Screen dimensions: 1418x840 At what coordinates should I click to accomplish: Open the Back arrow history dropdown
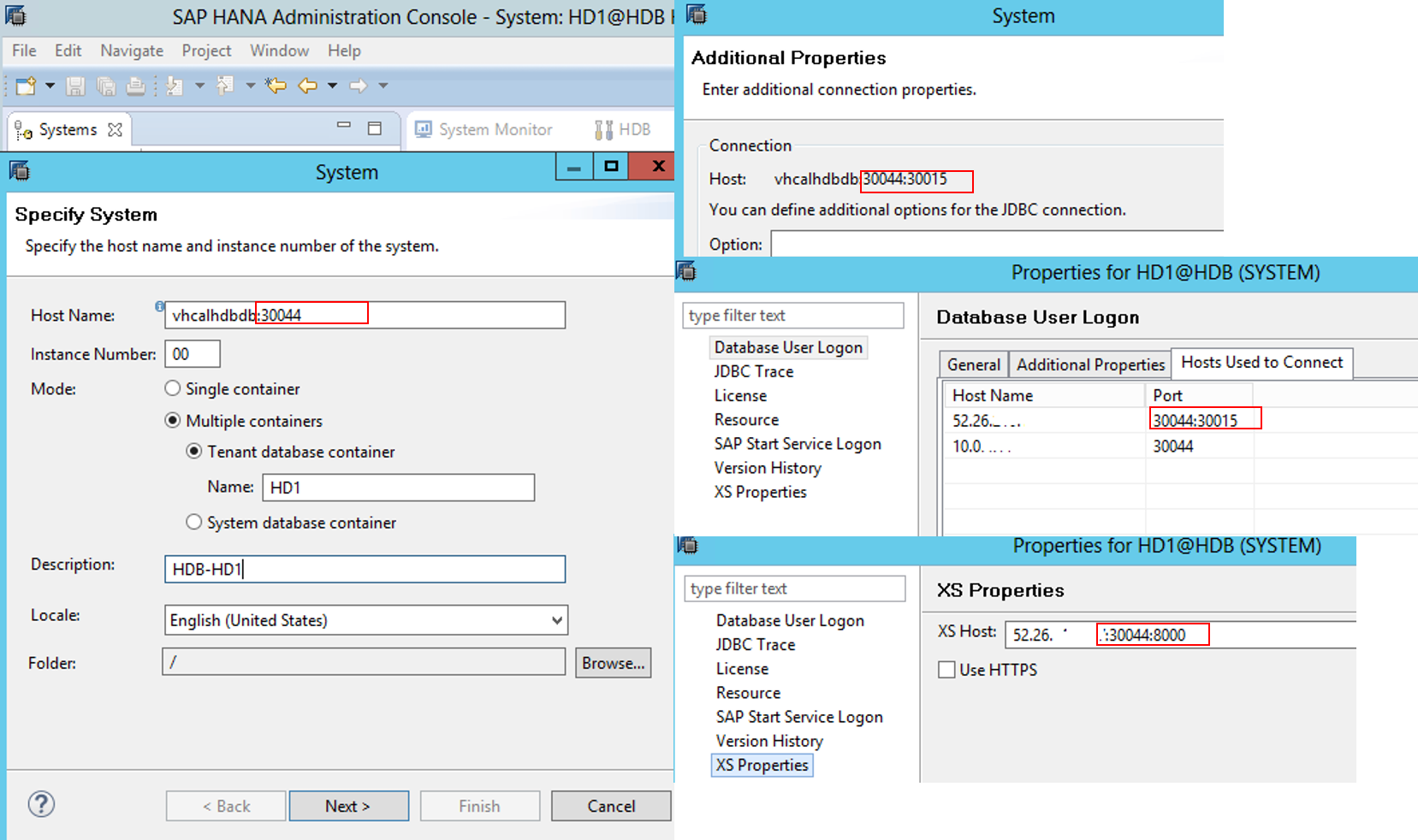[x=334, y=86]
